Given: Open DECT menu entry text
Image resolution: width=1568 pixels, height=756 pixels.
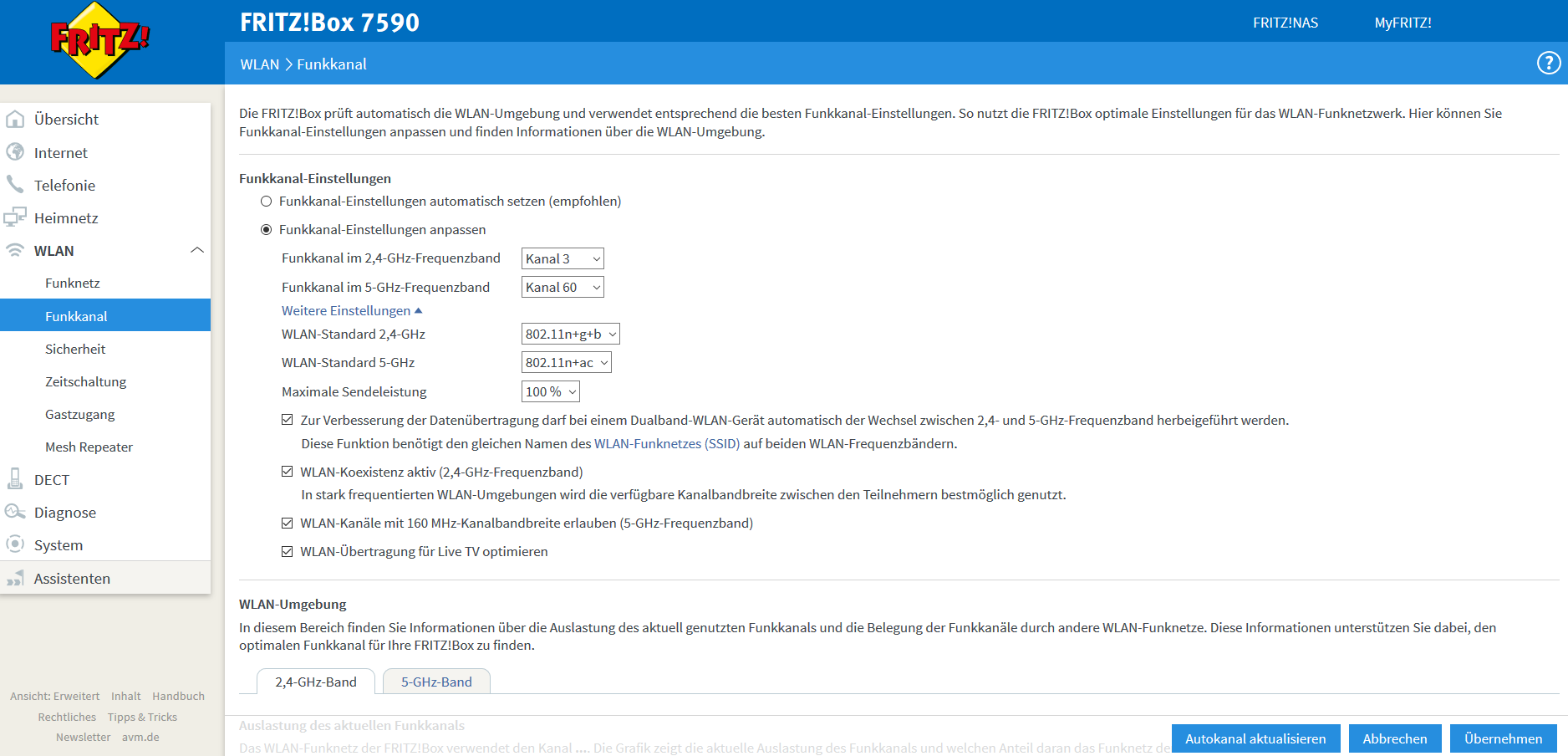Looking at the screenshot, I should point(52,479).
